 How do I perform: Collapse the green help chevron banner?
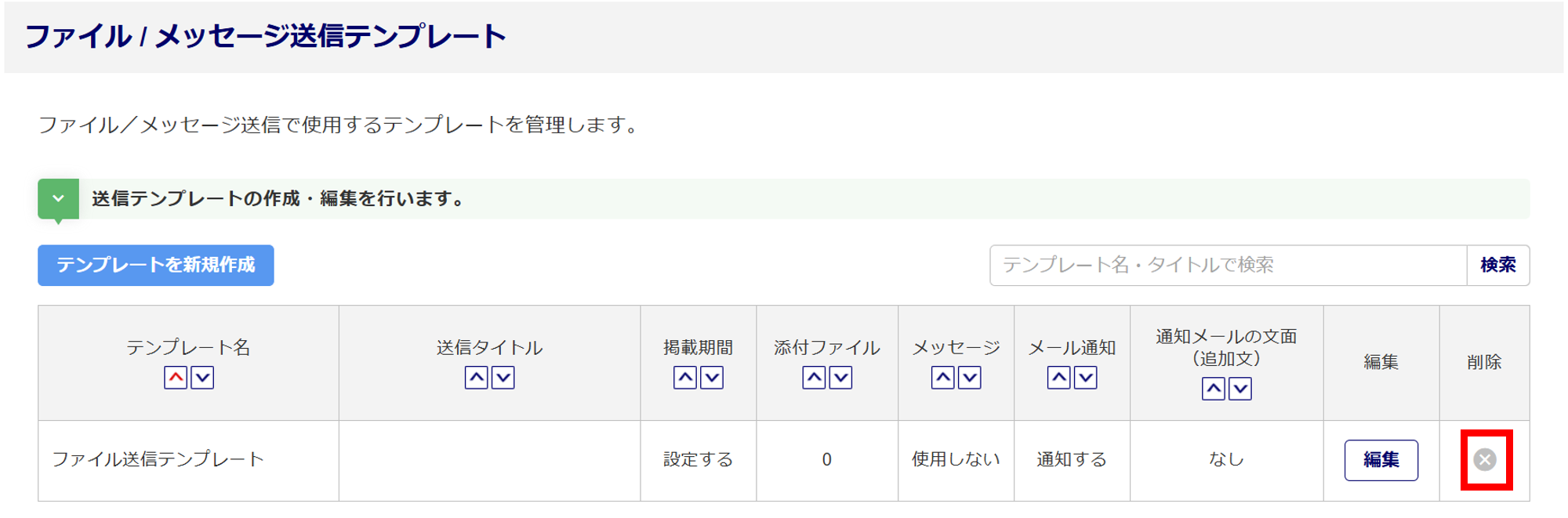[58, 199]
